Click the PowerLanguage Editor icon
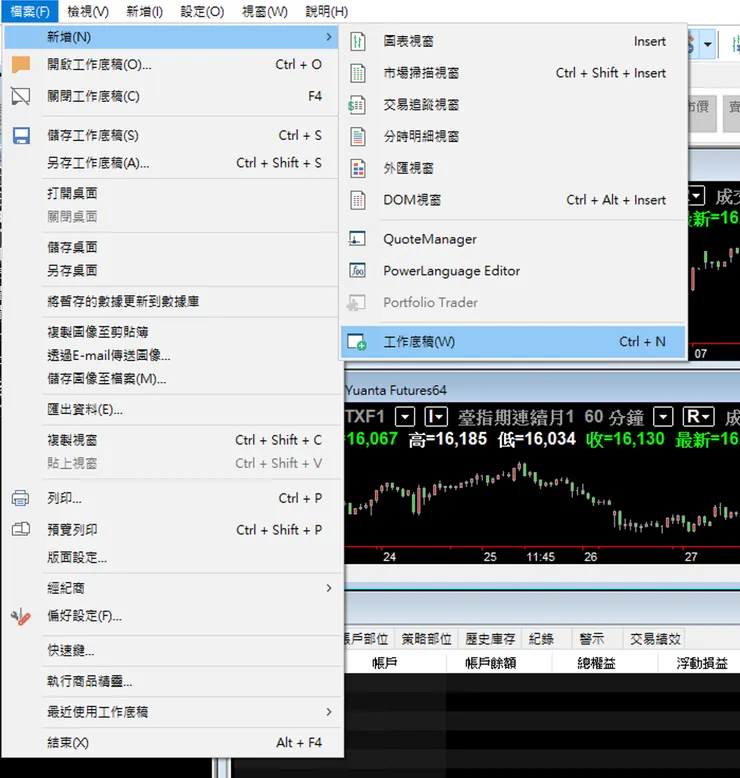 pos(357,270)
